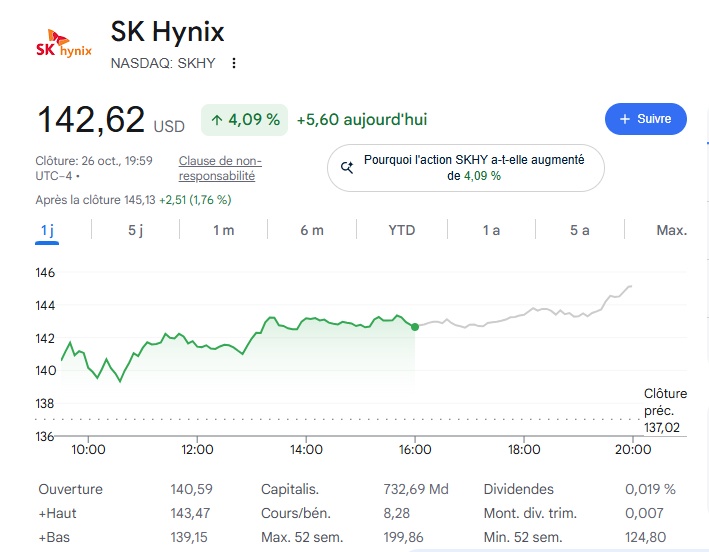Image resolution: width=709 pixels, height=552 pixels.
Task: Click the Dividendes value 0,019 %
Action: coord(650,489)
